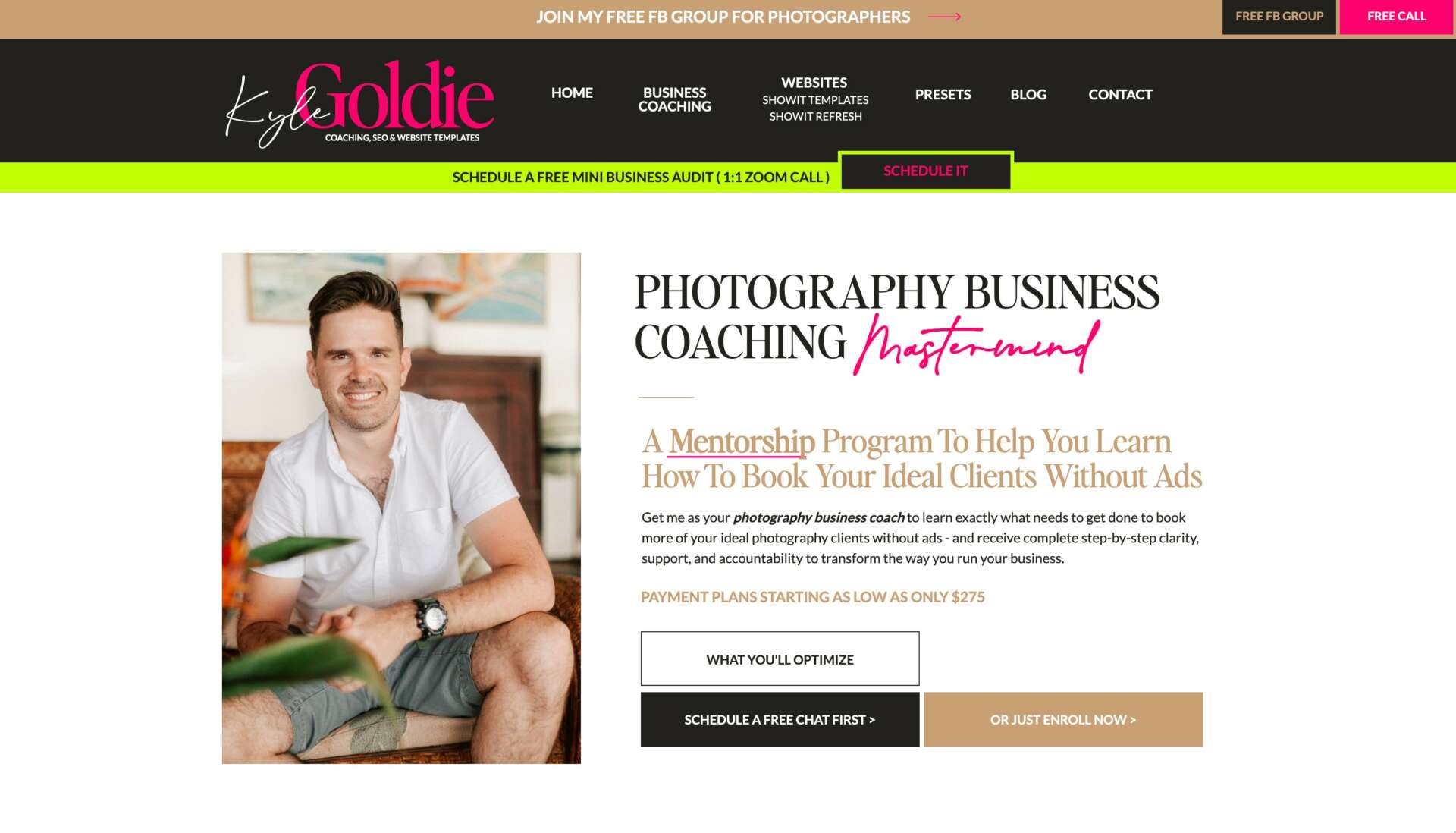Image resolution: width=1456 pixels, height=833 pixels.
Task: Click the pink arrow icon in top banner
Action: [x=944, y=17]
